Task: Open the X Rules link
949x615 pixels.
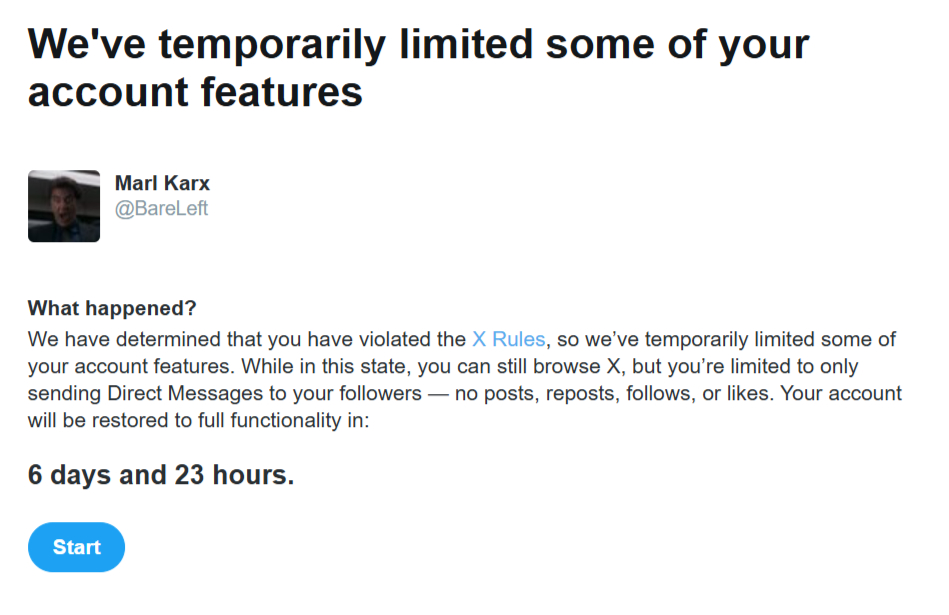Action: (508, 339)
